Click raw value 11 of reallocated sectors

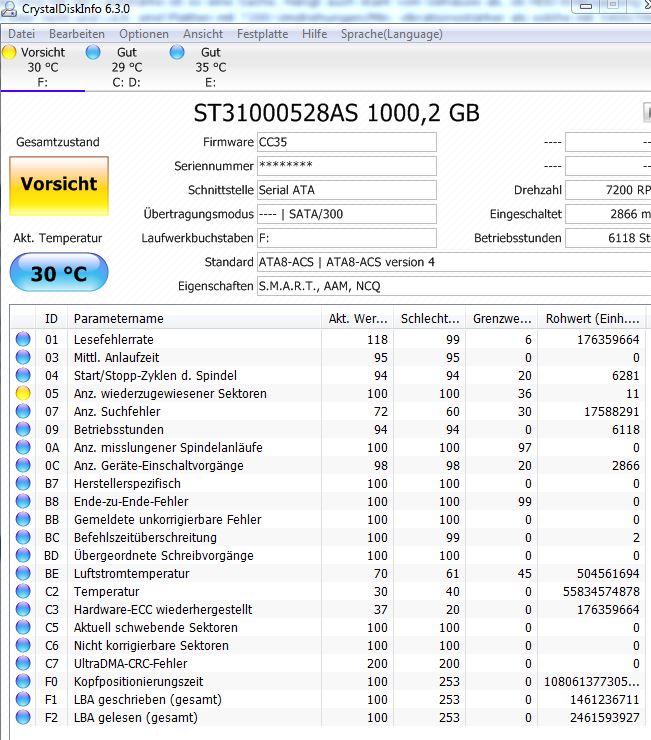[x=633, y=394]
